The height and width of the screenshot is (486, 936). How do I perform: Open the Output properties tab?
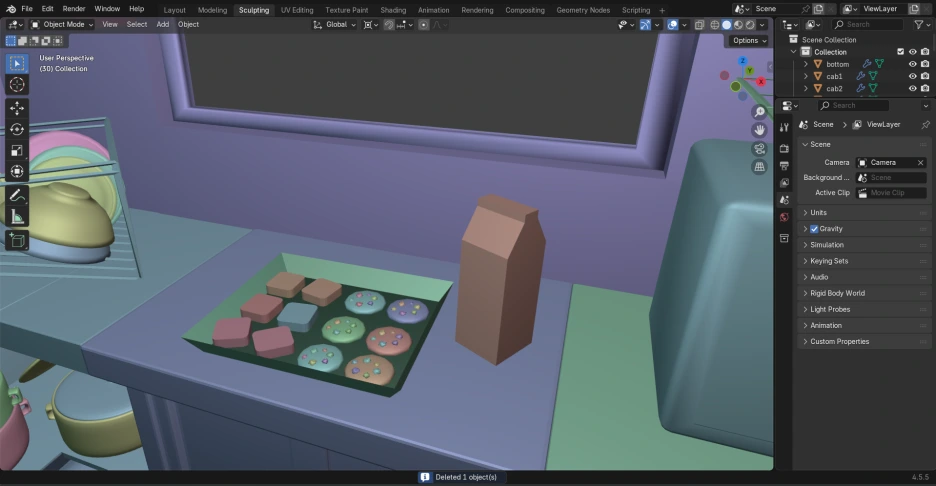784,165
